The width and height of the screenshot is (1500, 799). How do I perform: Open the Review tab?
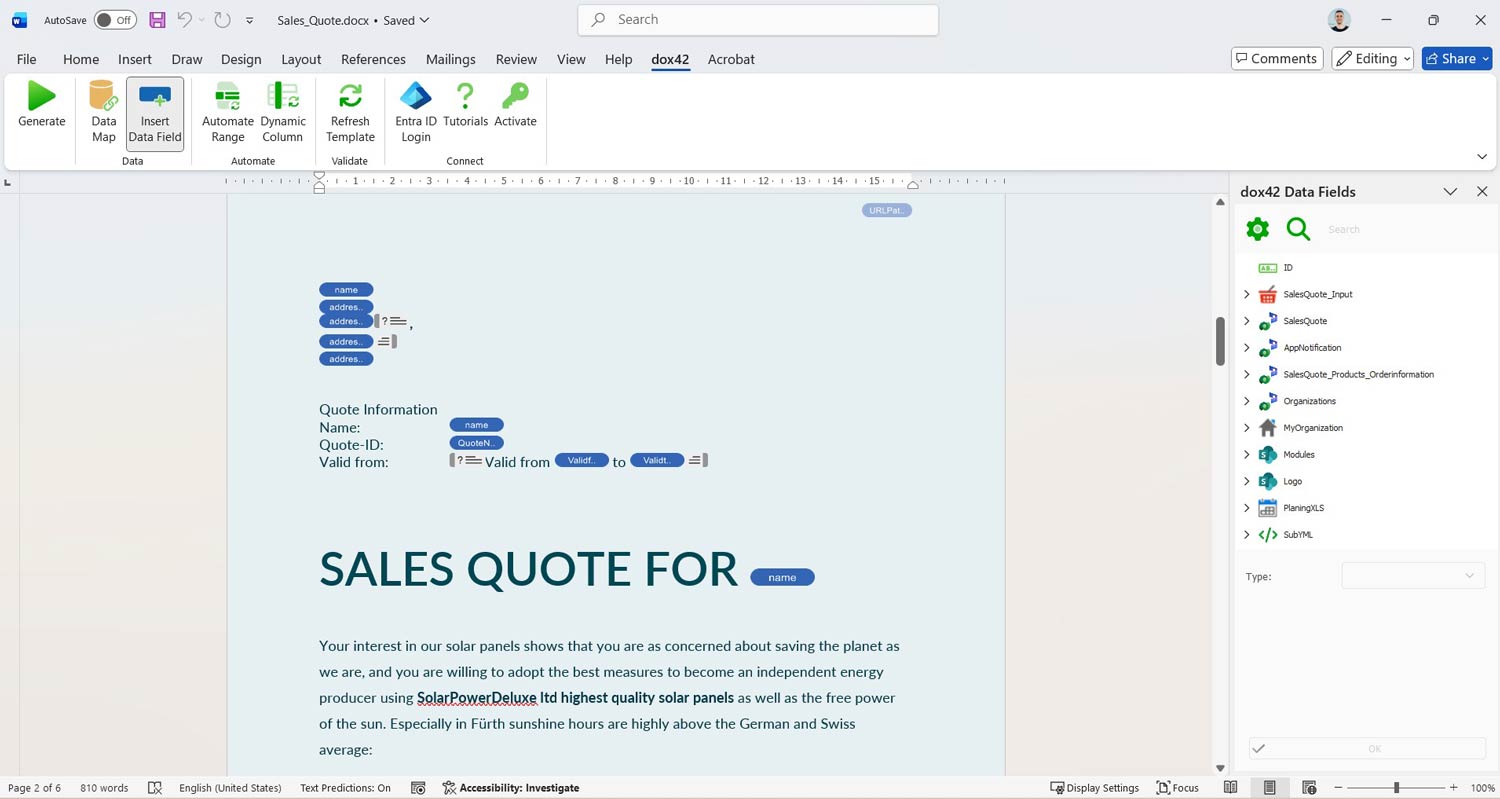516,59
